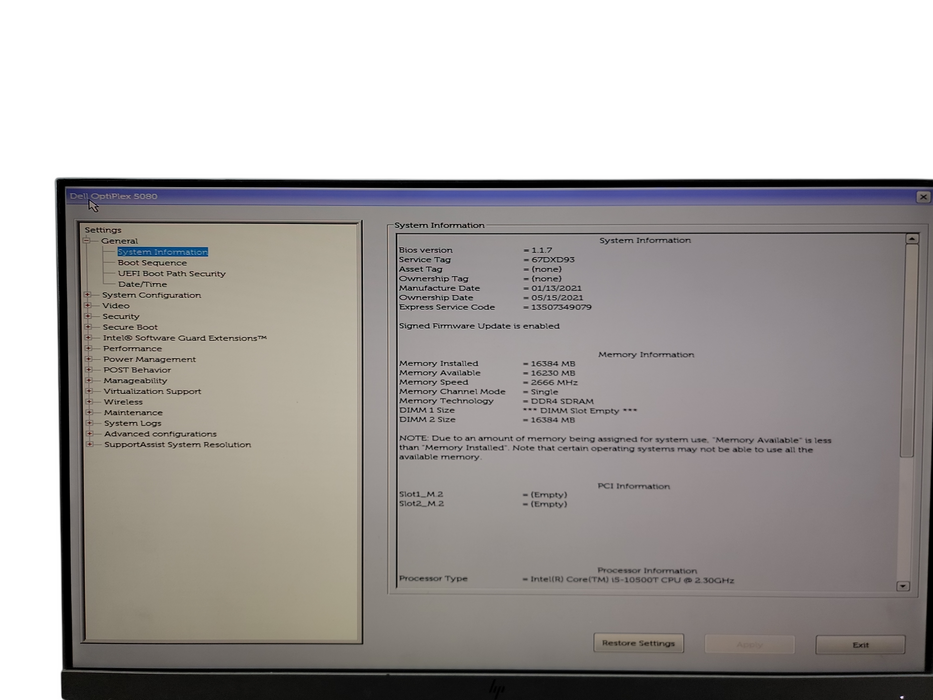Select the Performance category label
Viewport: 933px width, 700px height.
point(132,349)
